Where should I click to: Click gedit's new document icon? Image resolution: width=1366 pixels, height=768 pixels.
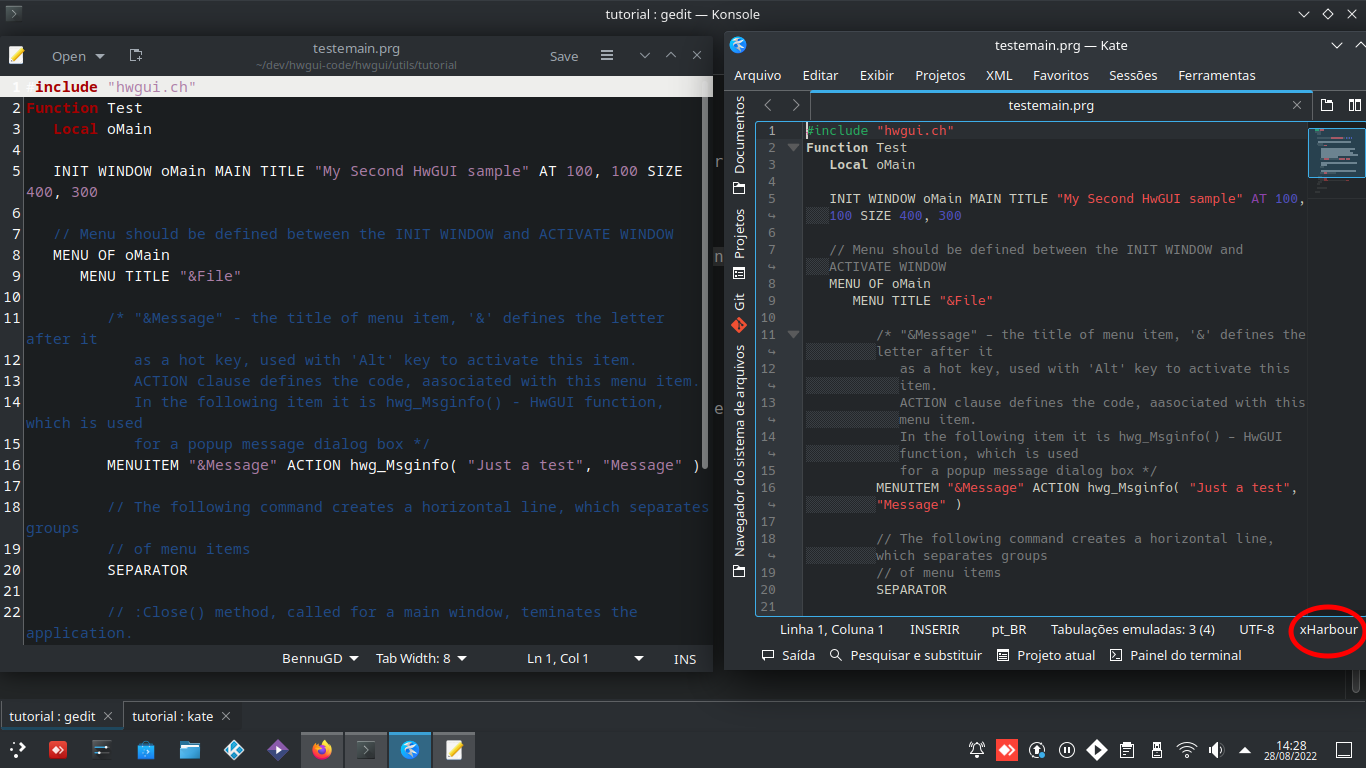(136, 56)
